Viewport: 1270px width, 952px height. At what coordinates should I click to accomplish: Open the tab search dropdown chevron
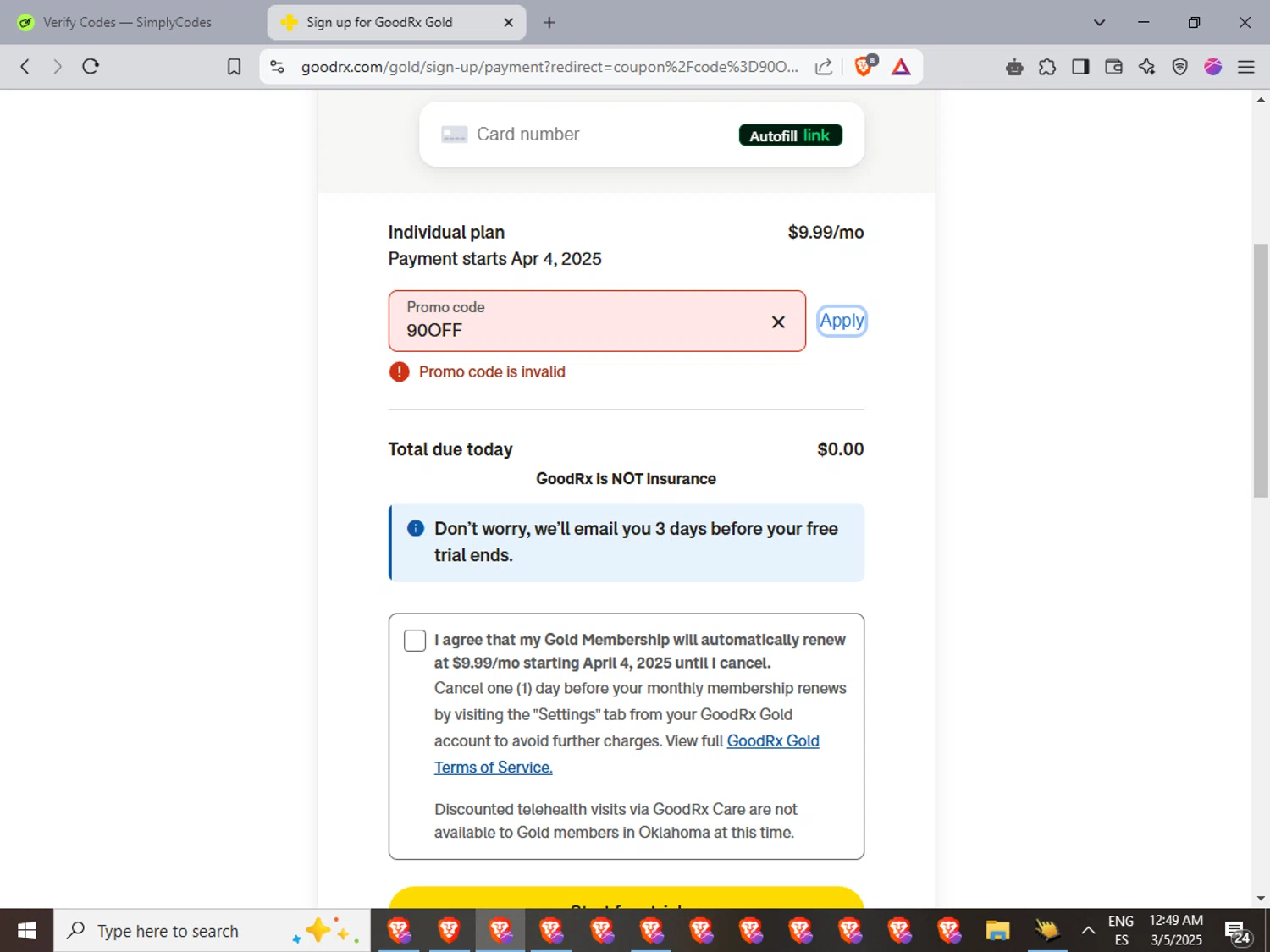click(x=1099, y=23)
